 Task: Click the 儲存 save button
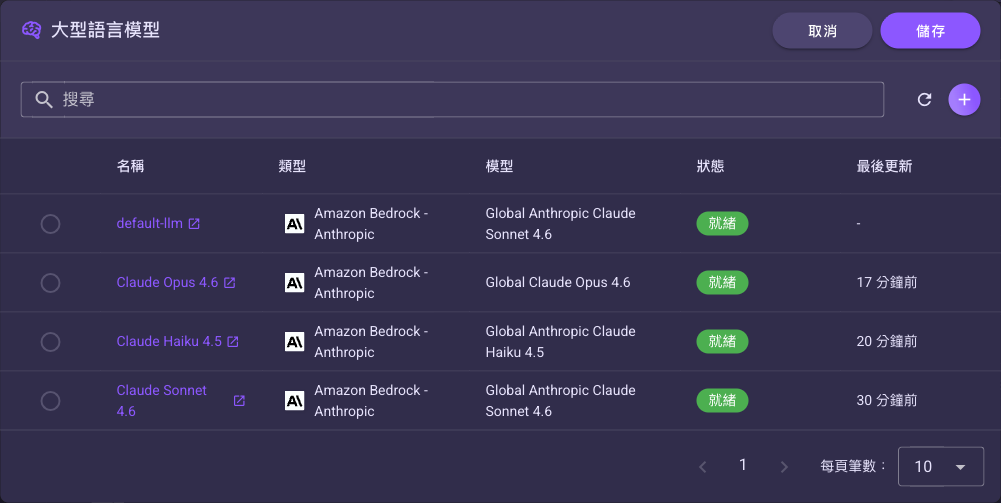point(930,31)
